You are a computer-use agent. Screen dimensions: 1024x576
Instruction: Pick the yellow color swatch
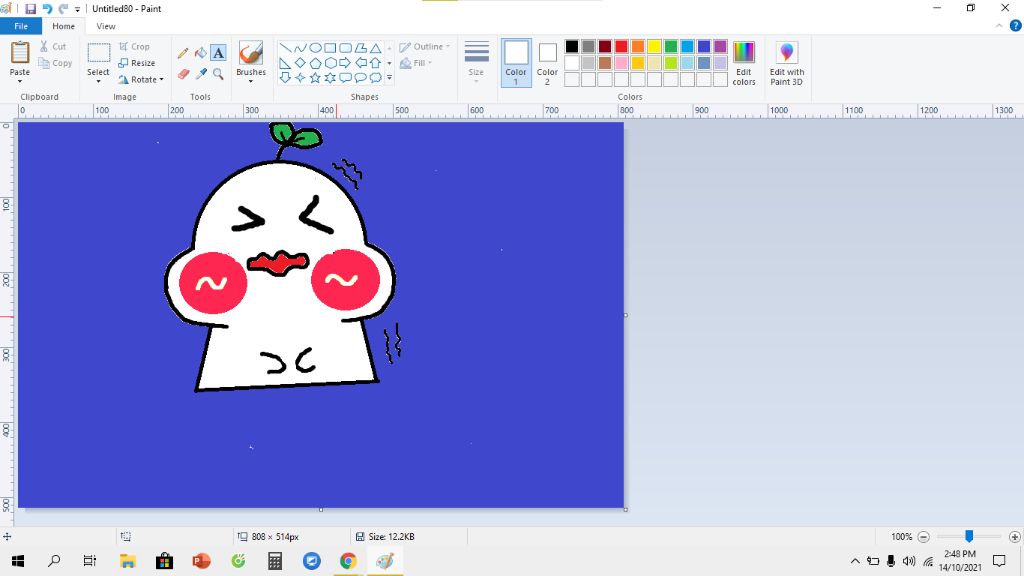[654, 46]
